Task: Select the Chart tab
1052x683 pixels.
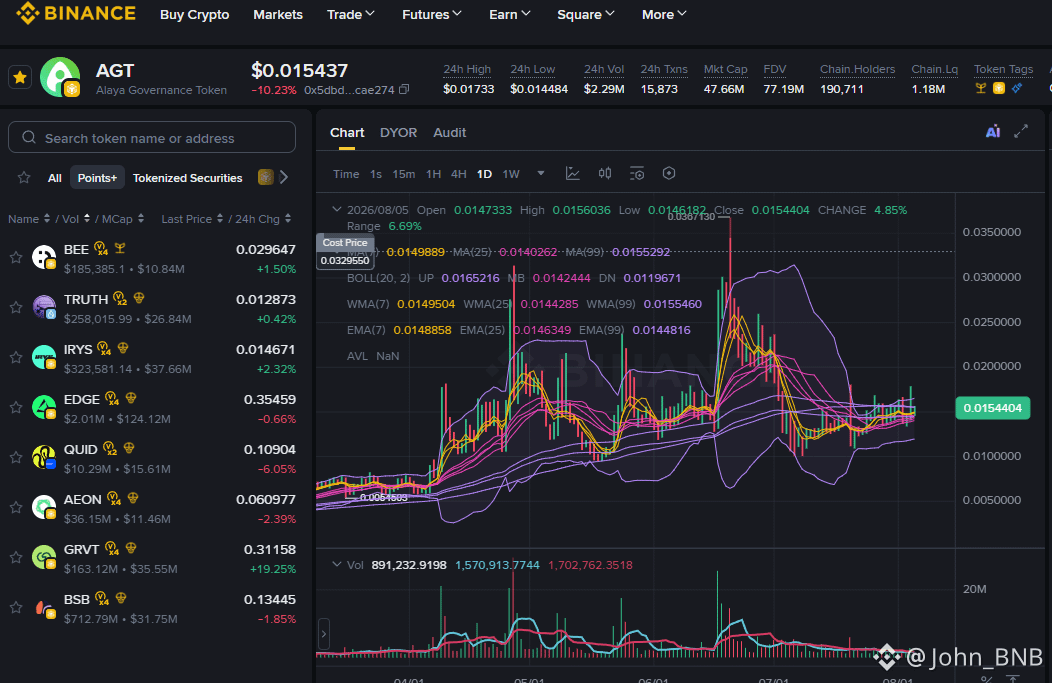Action: pos(347,133)
